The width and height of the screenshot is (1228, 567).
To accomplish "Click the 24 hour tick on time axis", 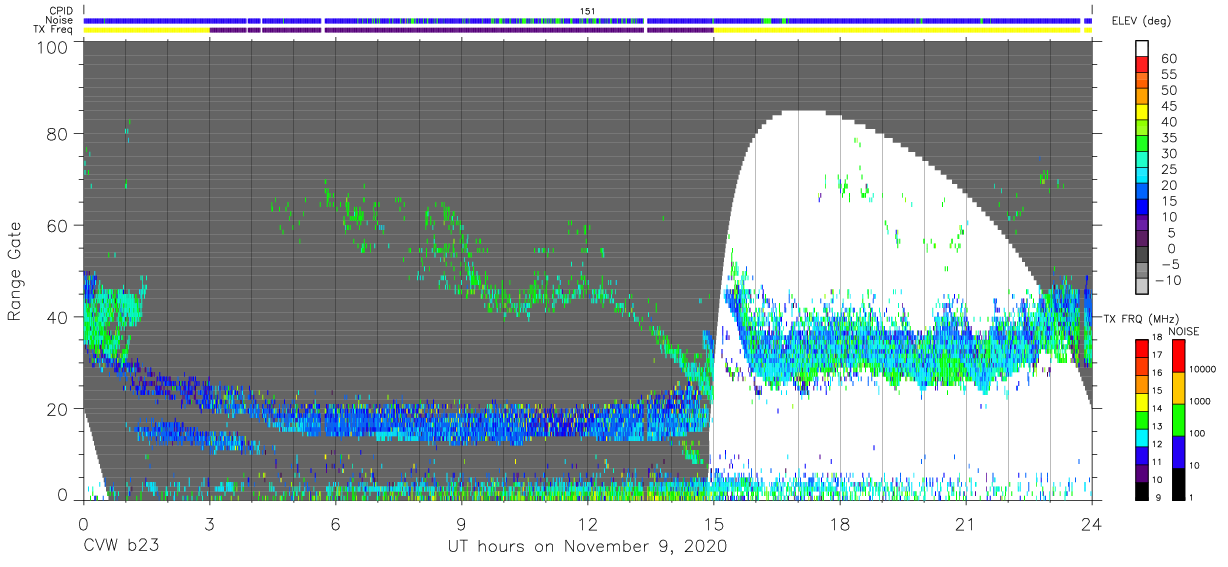I will 1091,523.
